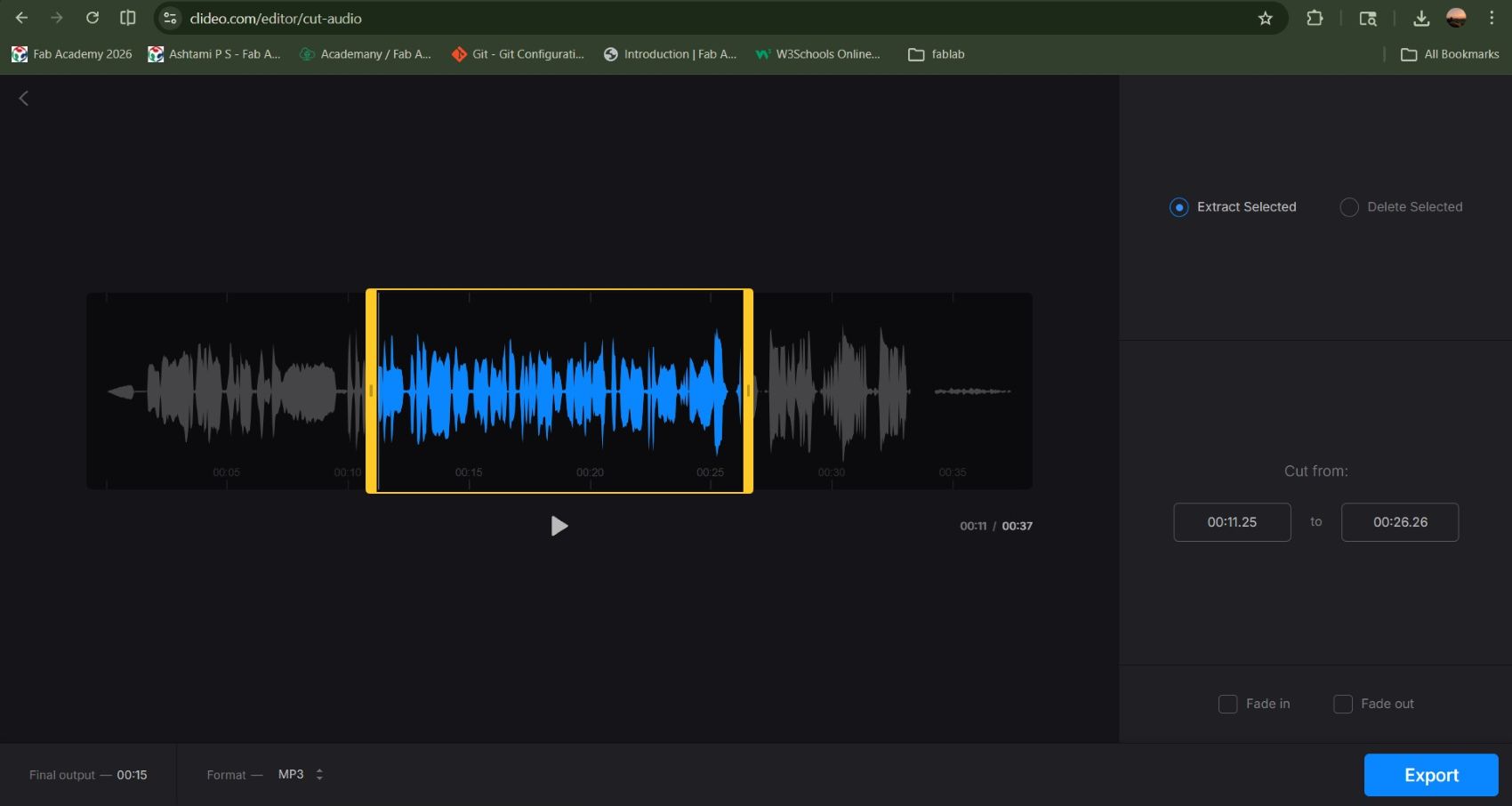Open Introduction | Fab A... bookmark
The height and width of the screenshot is (806, 1512).
pyautogui.click(x=670, y=54)
